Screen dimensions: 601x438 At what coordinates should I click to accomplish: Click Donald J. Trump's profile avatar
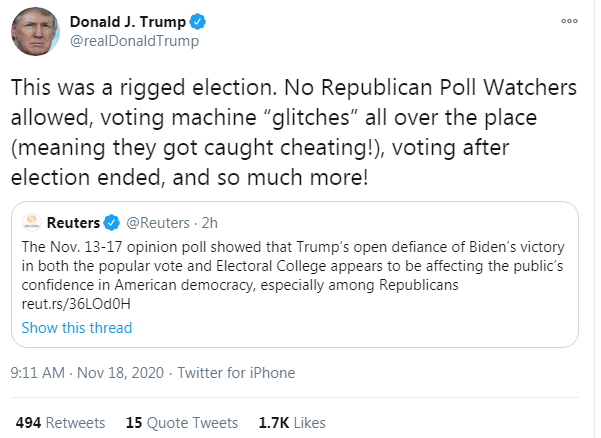(35, 32)
